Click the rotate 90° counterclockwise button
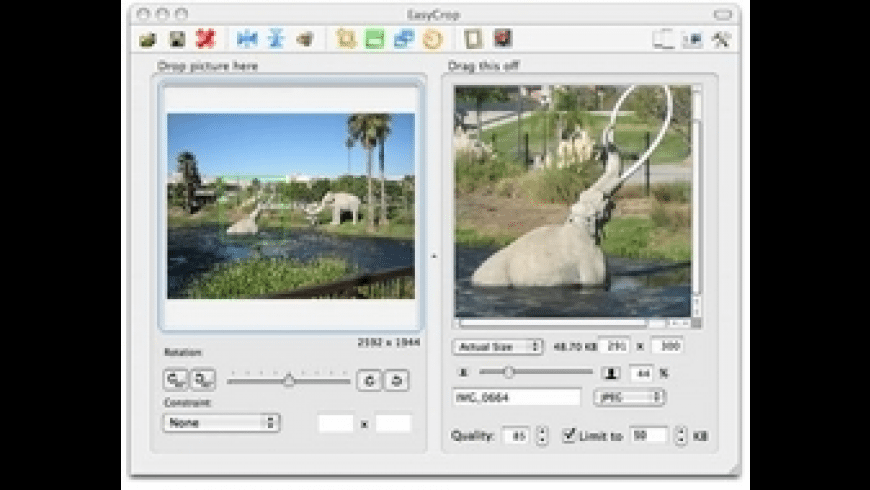 tap(175, 380)
